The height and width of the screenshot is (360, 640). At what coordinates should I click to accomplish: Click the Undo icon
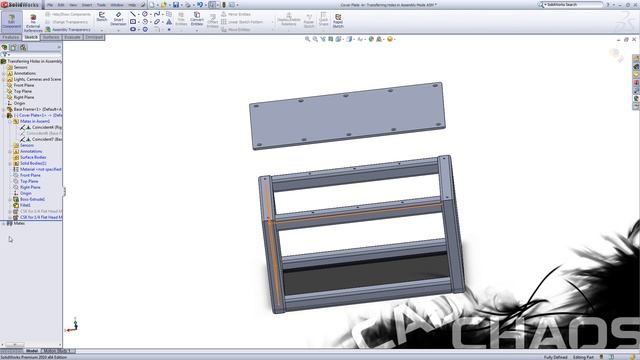click(x=200, y=5)
